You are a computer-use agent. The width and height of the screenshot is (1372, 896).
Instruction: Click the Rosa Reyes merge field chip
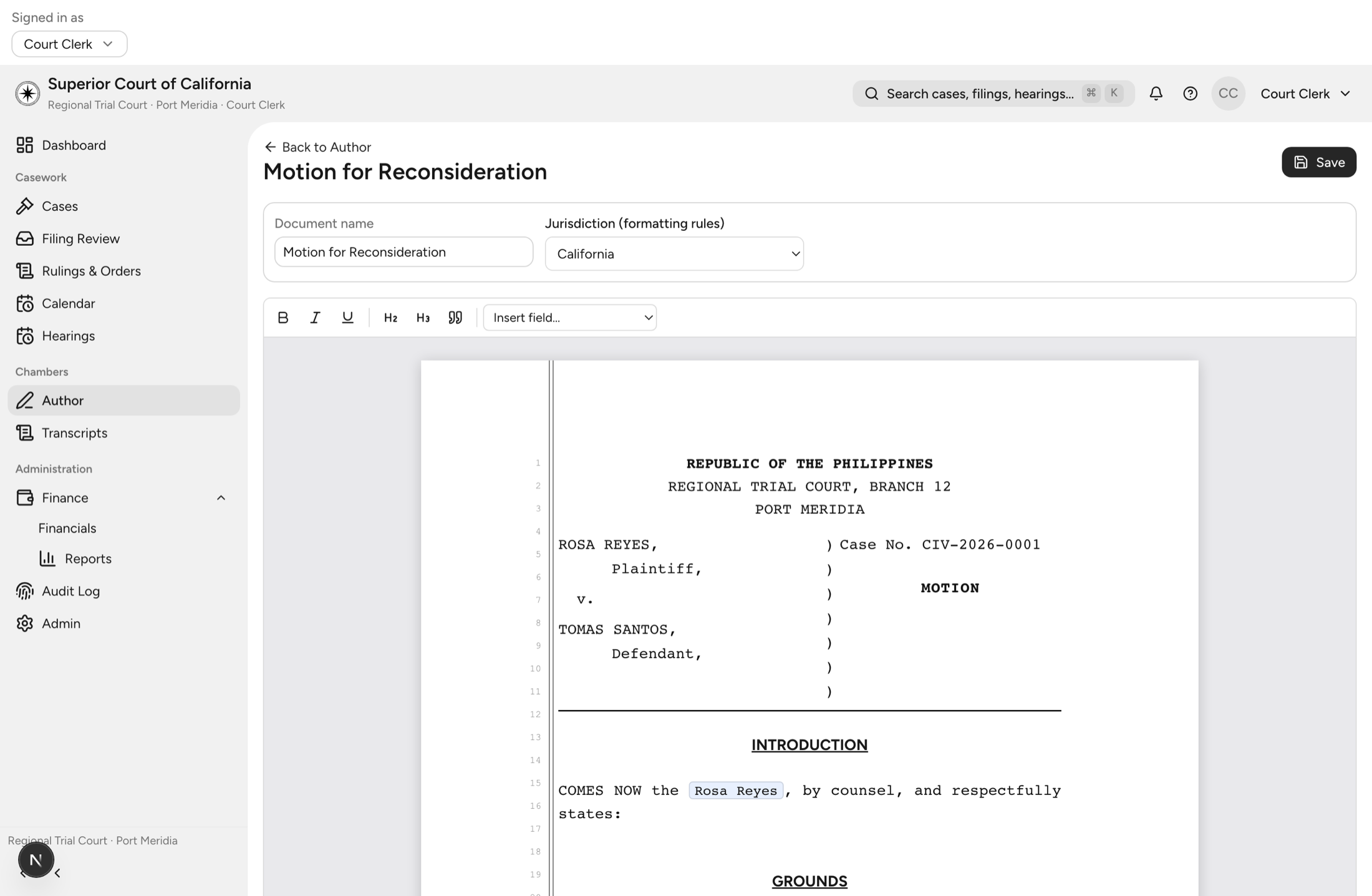coord(736,791)
